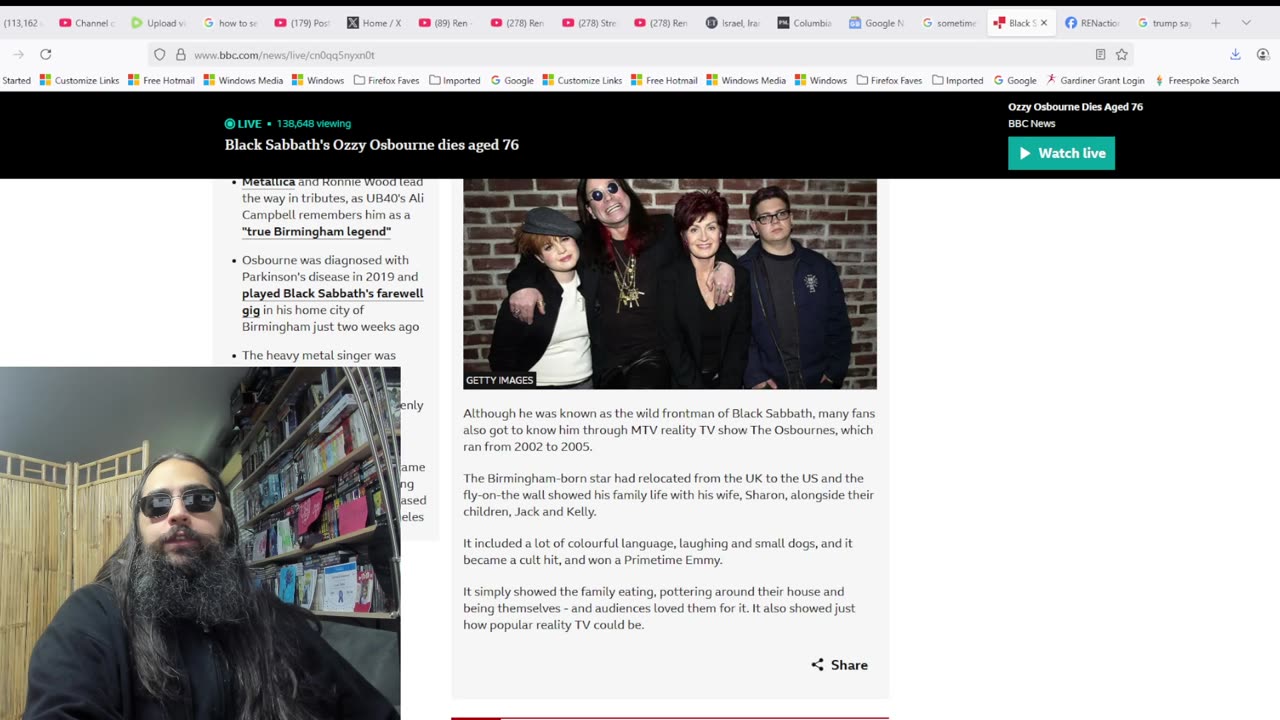
Task: Select the (113,162 tab
Action: coord(24,23)
